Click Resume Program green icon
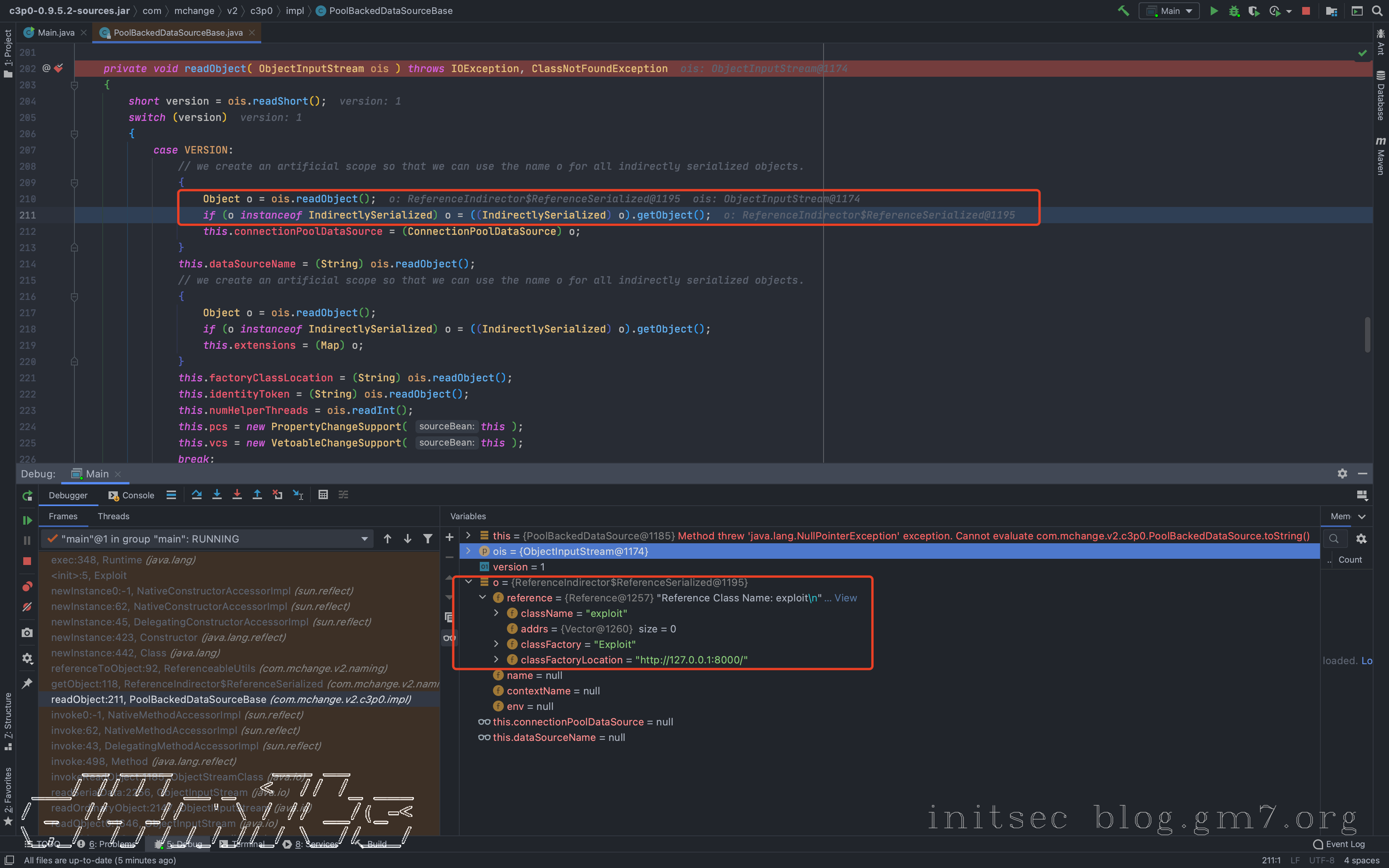This screenshot has width=1389, height=868. point(27,520)
